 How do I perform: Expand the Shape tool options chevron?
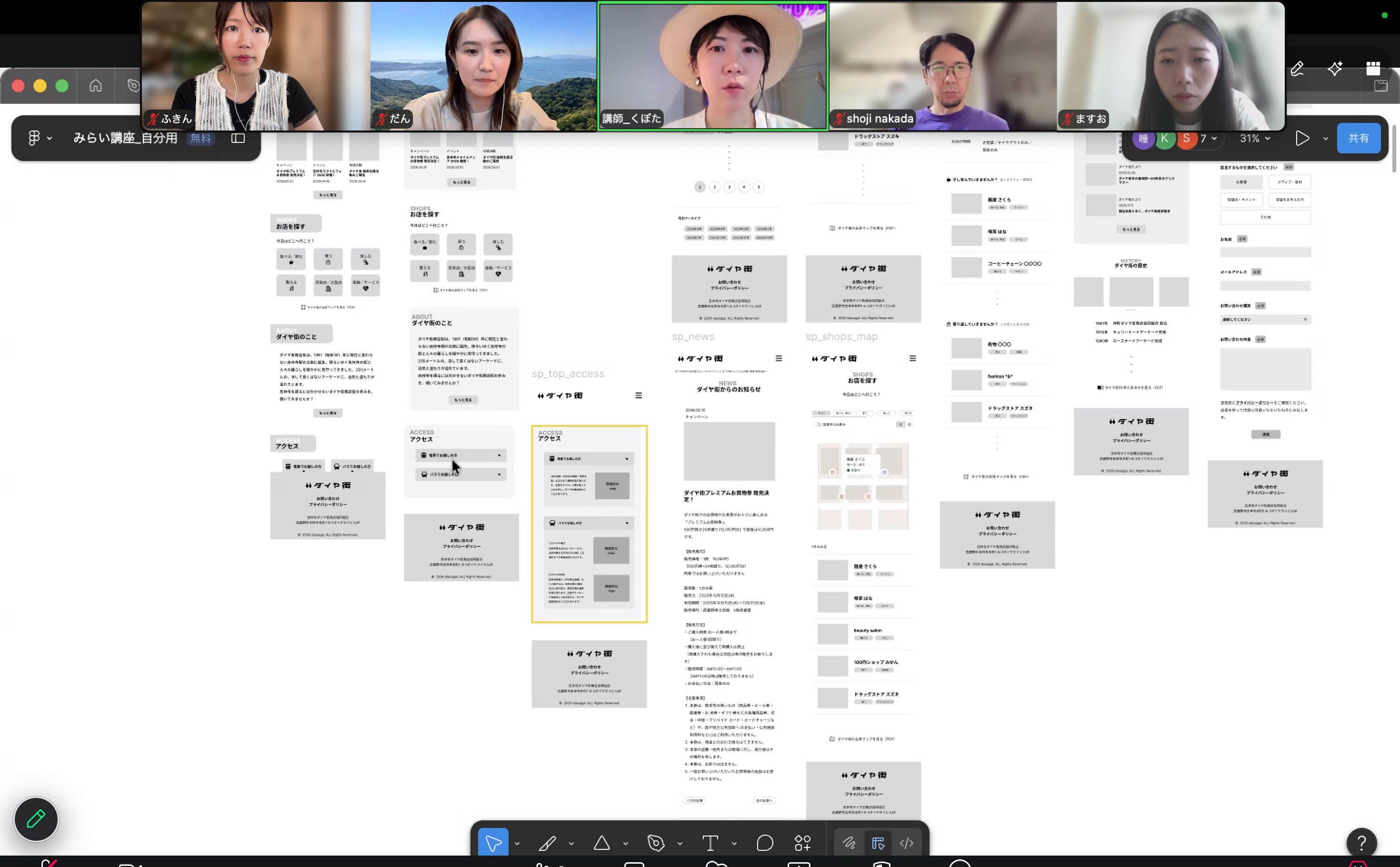click(625, 844)
